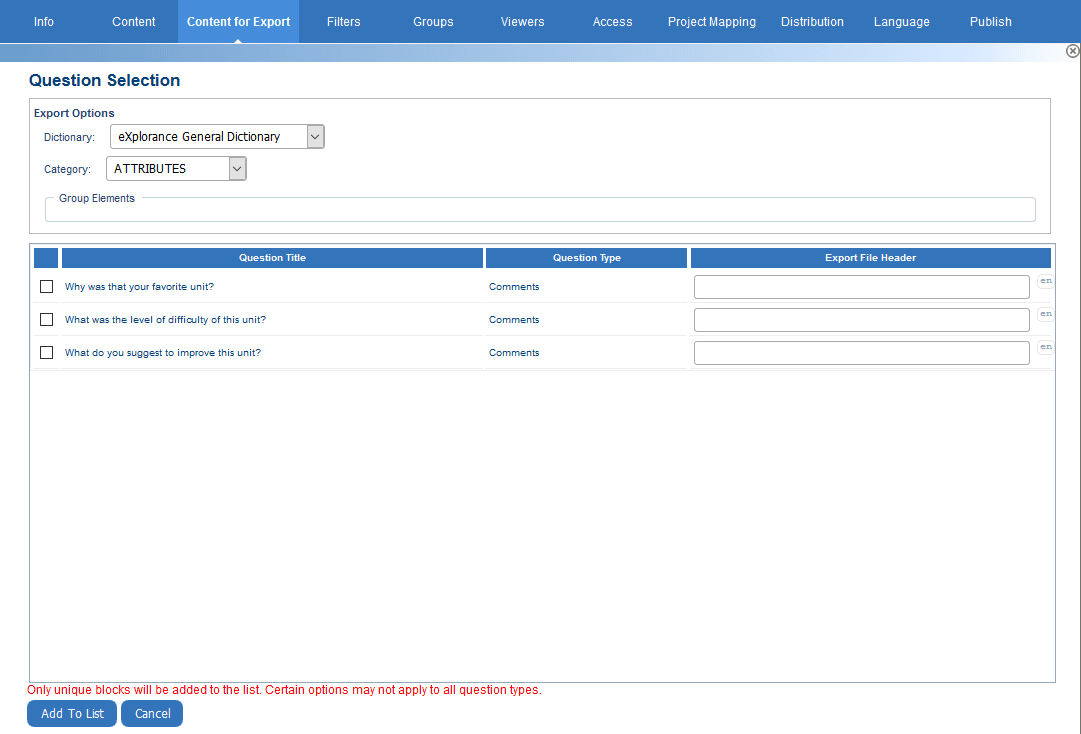Click 'Why was that your favorite unit?' text

[x=139, y=287]
